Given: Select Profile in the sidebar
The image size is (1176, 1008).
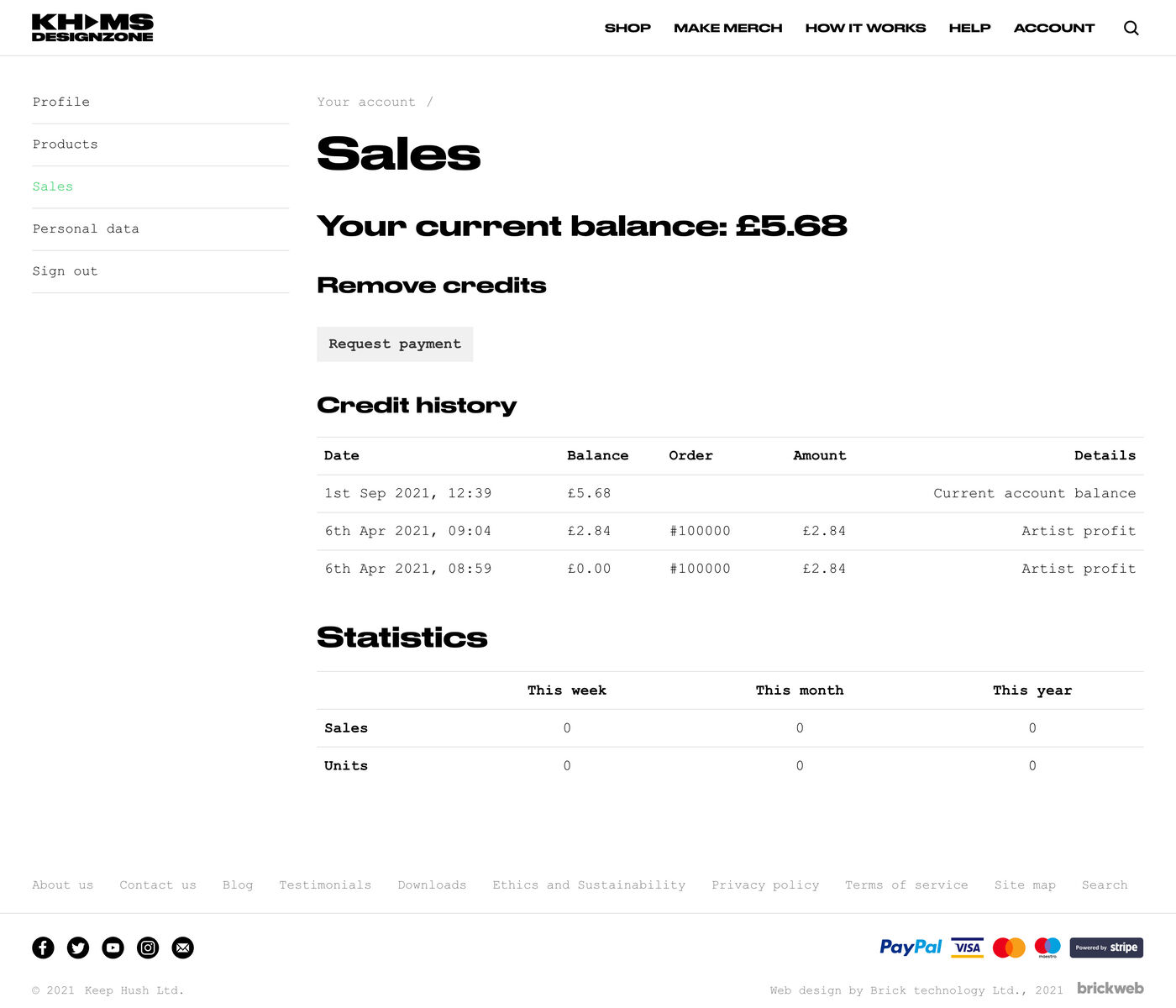Looking at the screenshot, I should pyautogui.click(x=61, y=102).
